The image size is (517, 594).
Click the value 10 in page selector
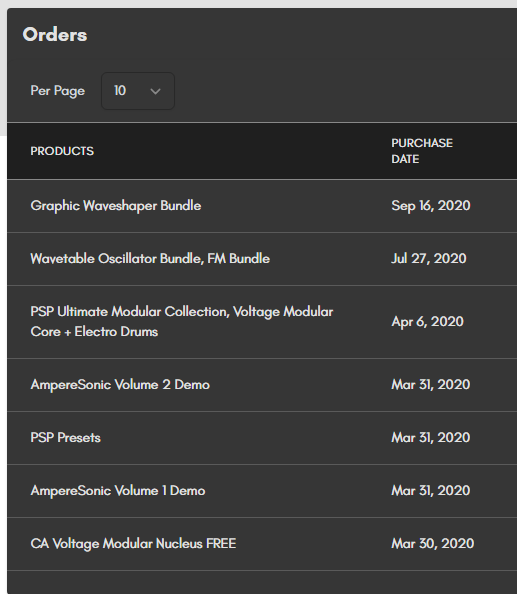coord(120,91)
